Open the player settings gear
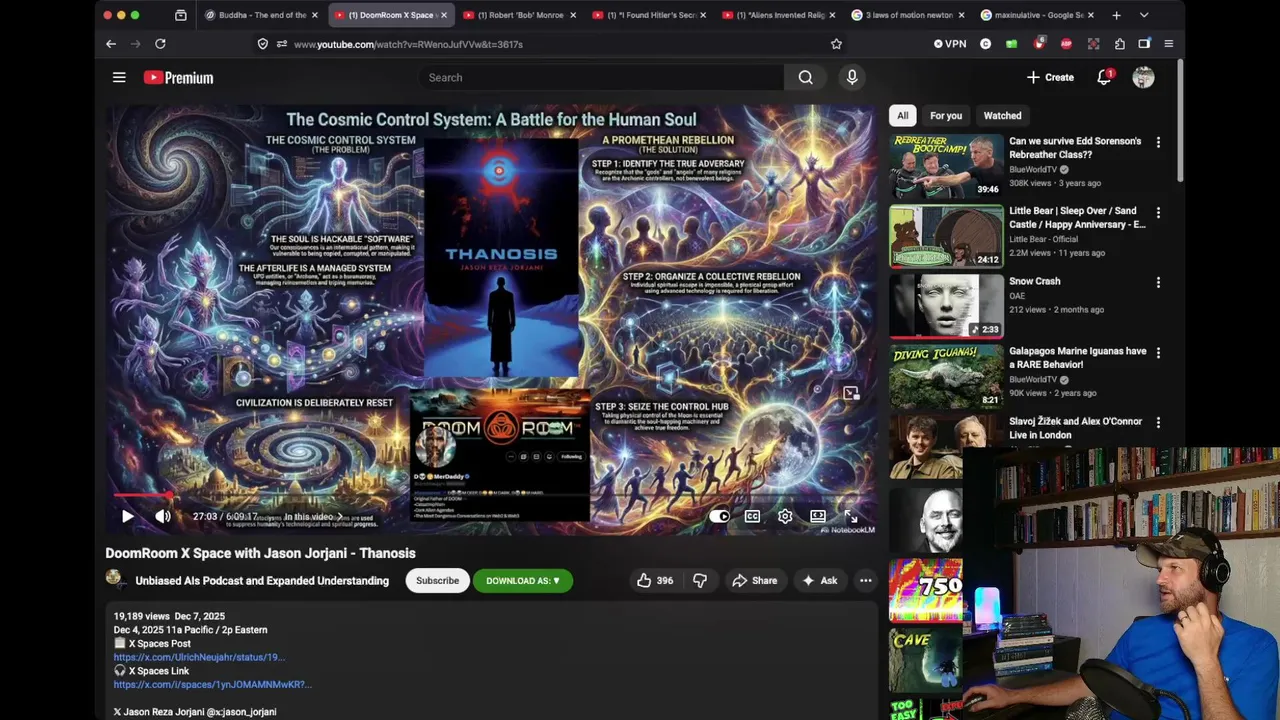Viewport: 1280px width, 720px height. pos(785,517)
